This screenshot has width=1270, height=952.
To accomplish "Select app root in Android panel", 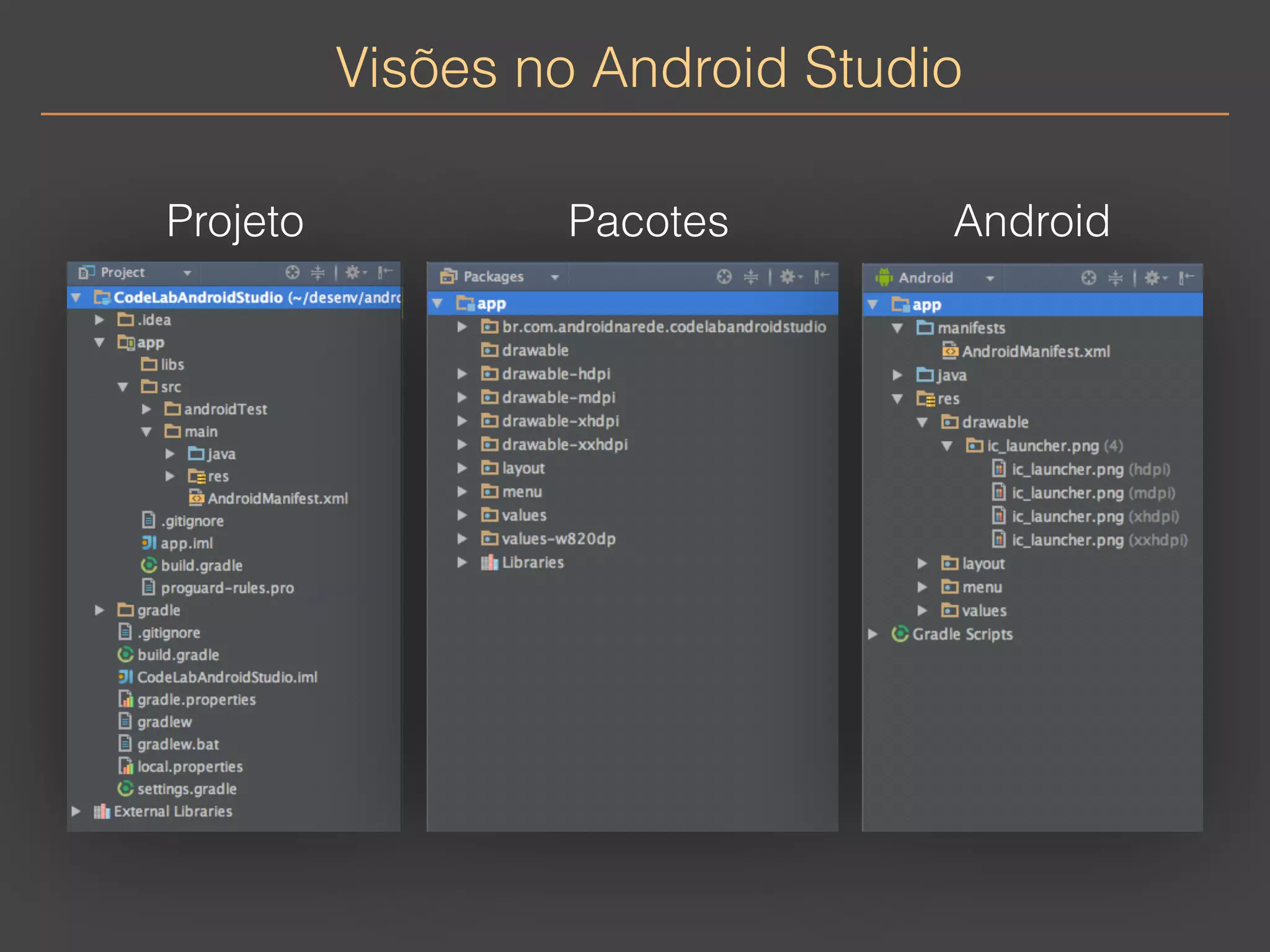I will [1032, 305].
